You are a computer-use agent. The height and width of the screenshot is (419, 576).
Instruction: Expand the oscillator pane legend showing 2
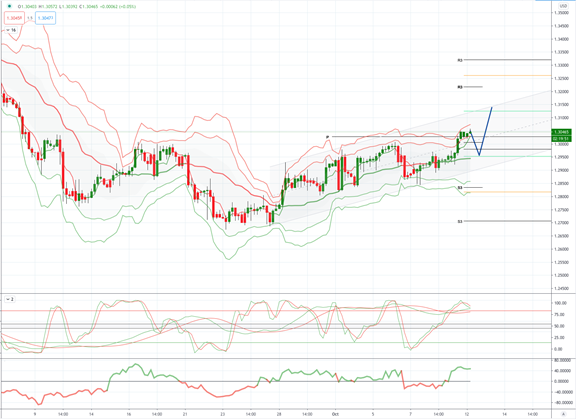coord(9,299)
